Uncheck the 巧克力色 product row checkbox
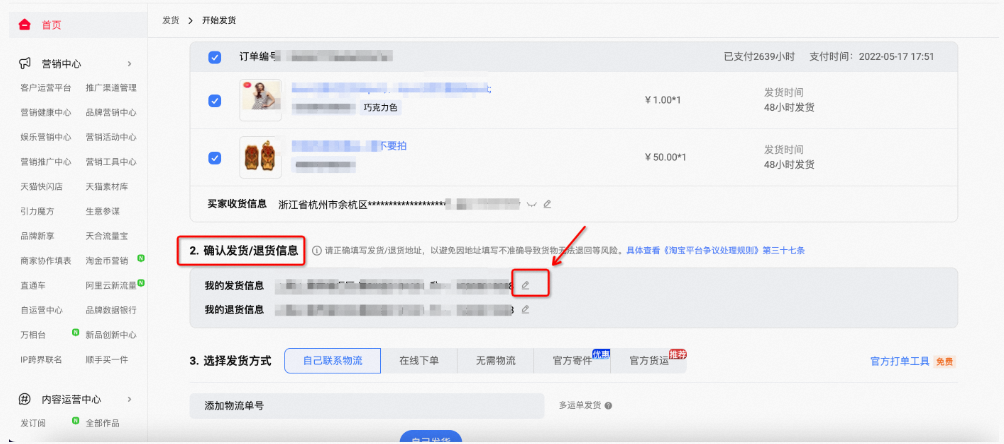 [215, 101]
